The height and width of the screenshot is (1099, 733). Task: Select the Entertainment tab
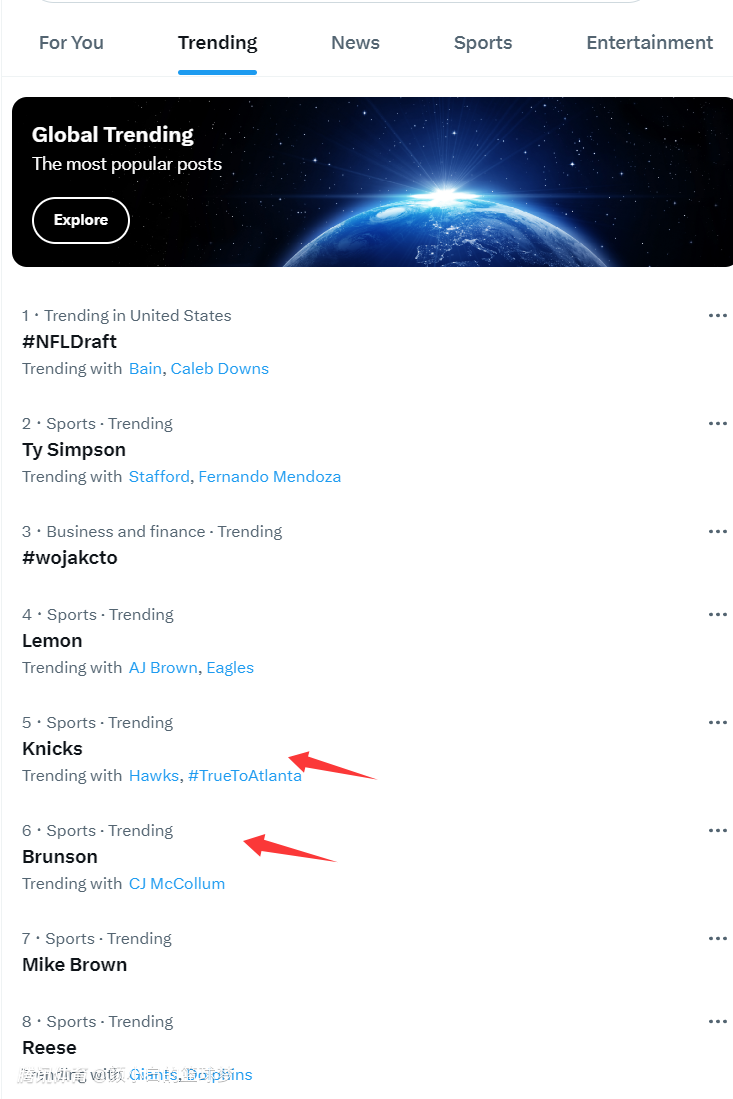point(649,43)
